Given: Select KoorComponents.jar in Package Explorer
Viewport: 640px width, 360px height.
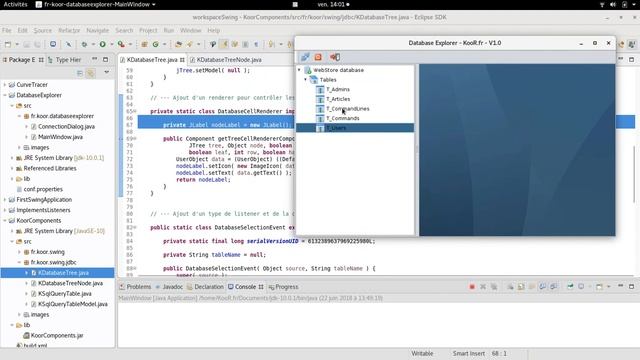Looking at the screenshot, I should pyautogui.click(x=57, y=336).
